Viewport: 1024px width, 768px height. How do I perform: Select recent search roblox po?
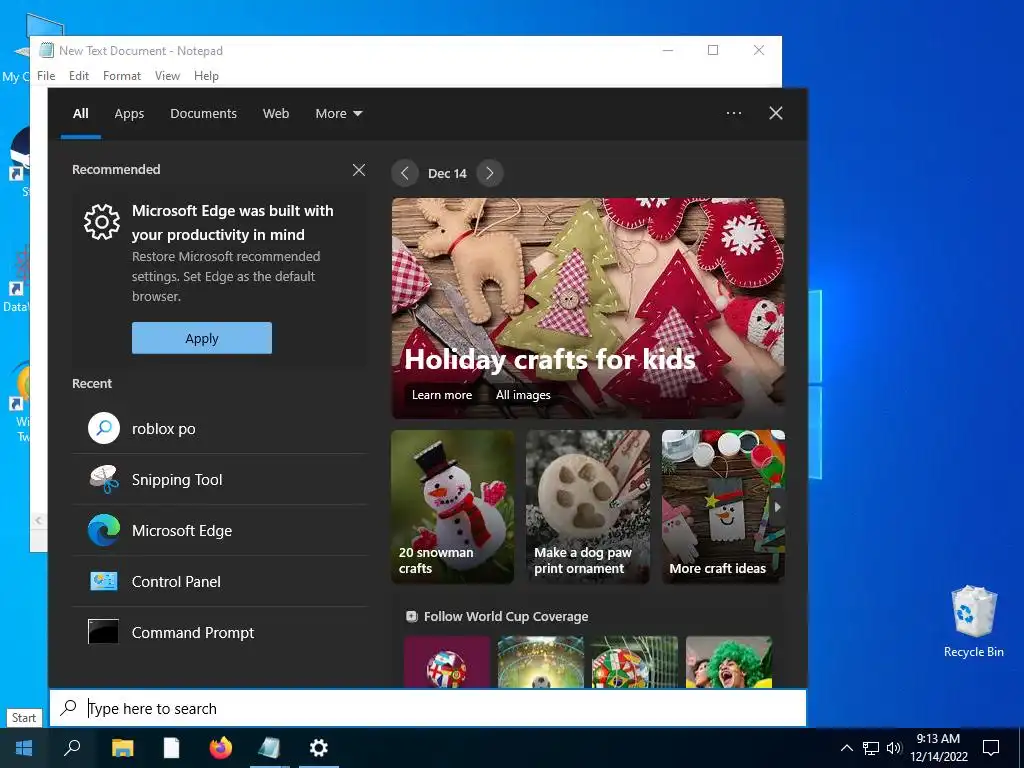pyautogui.click(x=219, y=429)
